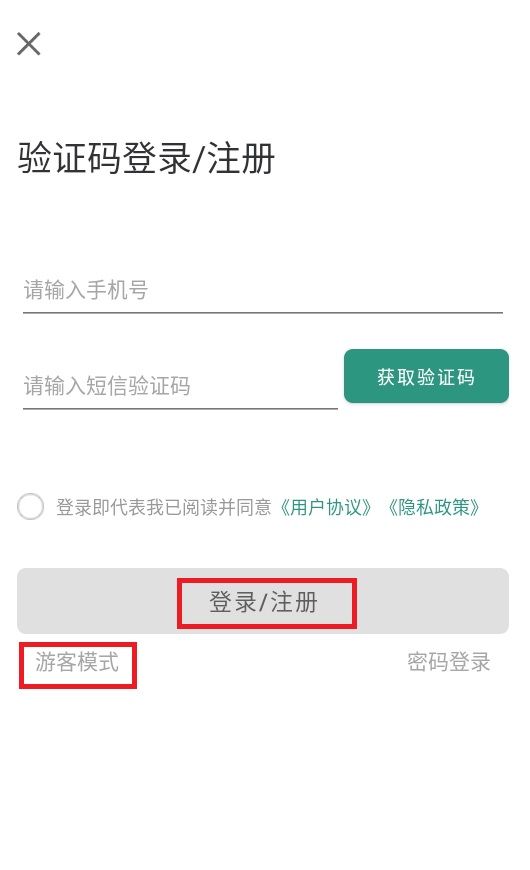Enable the read-and-agree circle toggle

[x=31, y=507]
